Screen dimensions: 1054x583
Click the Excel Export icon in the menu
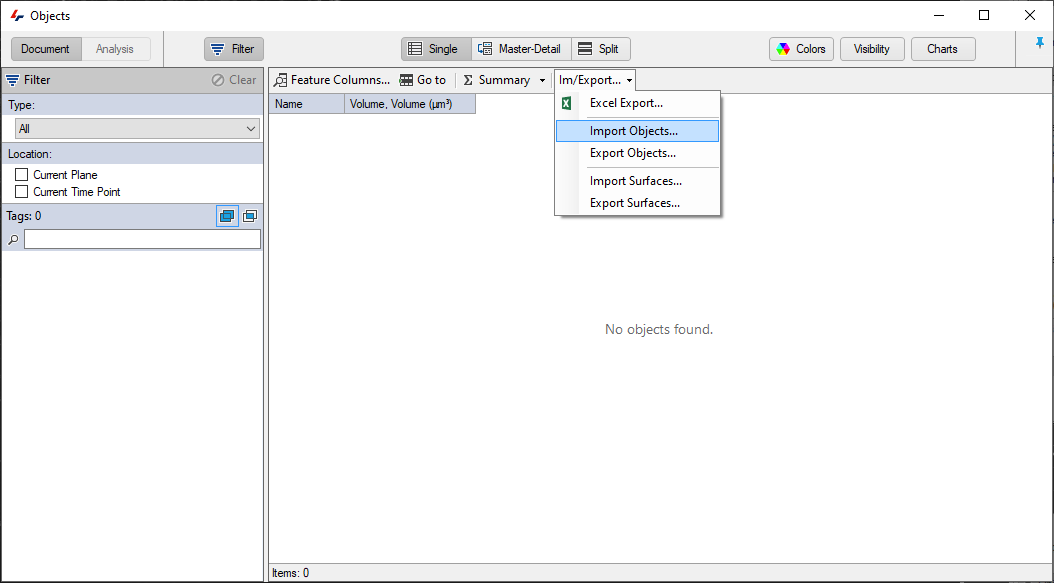pyautogui.click(x=567, y=103)
